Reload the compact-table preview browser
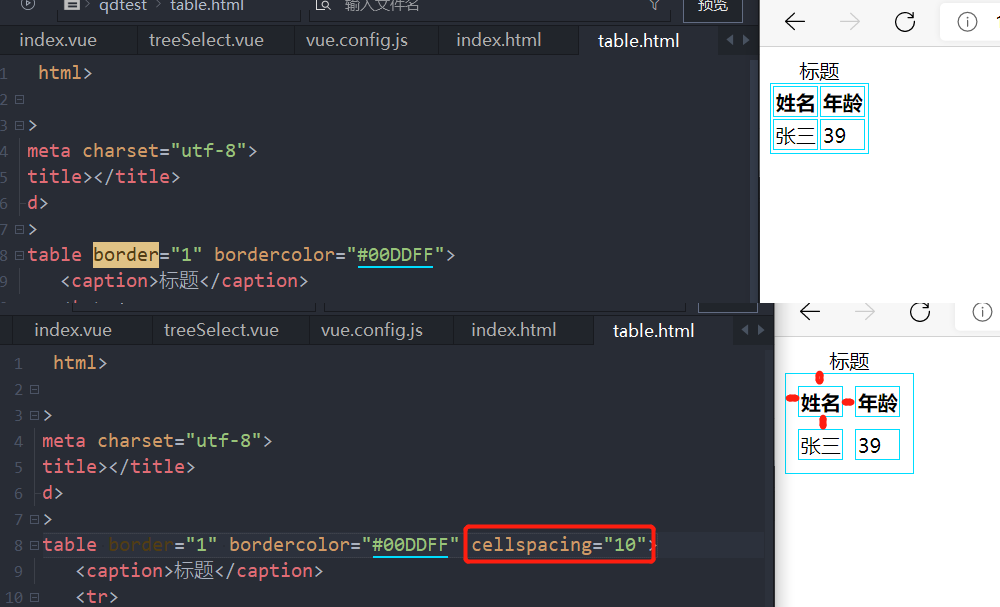The height and width of the screenshot is (607, 1000). pos(904,22)
